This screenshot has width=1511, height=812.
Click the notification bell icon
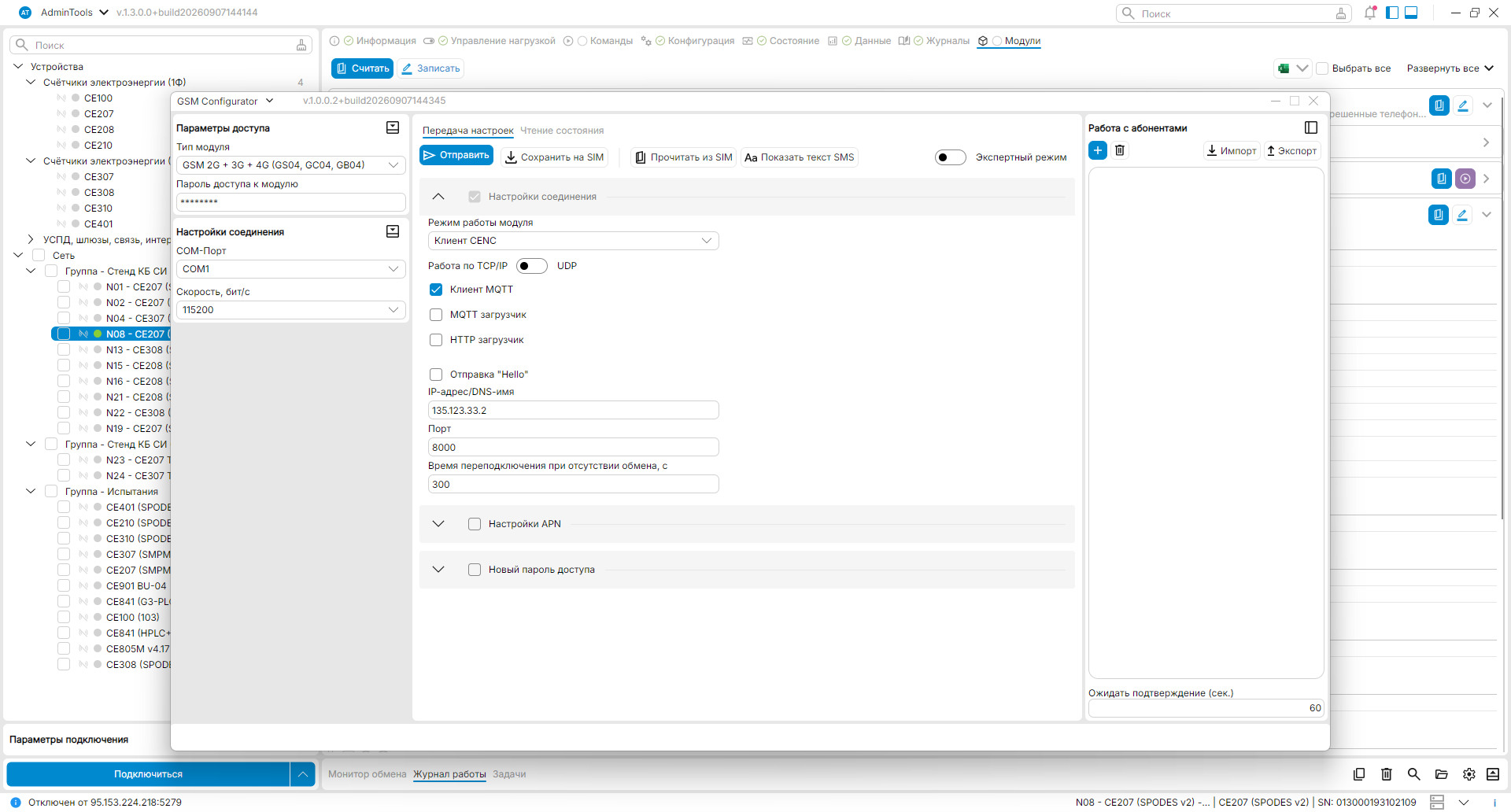point(1370,13)
